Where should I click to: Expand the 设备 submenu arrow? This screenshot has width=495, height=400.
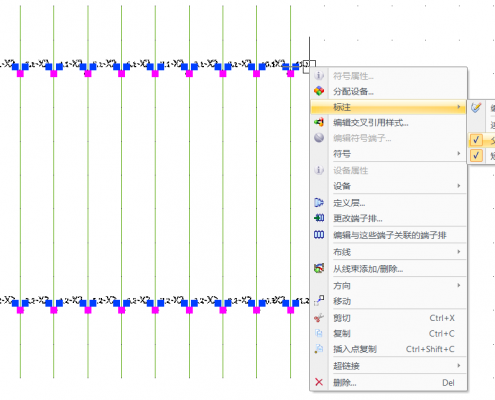click(459, 185)
